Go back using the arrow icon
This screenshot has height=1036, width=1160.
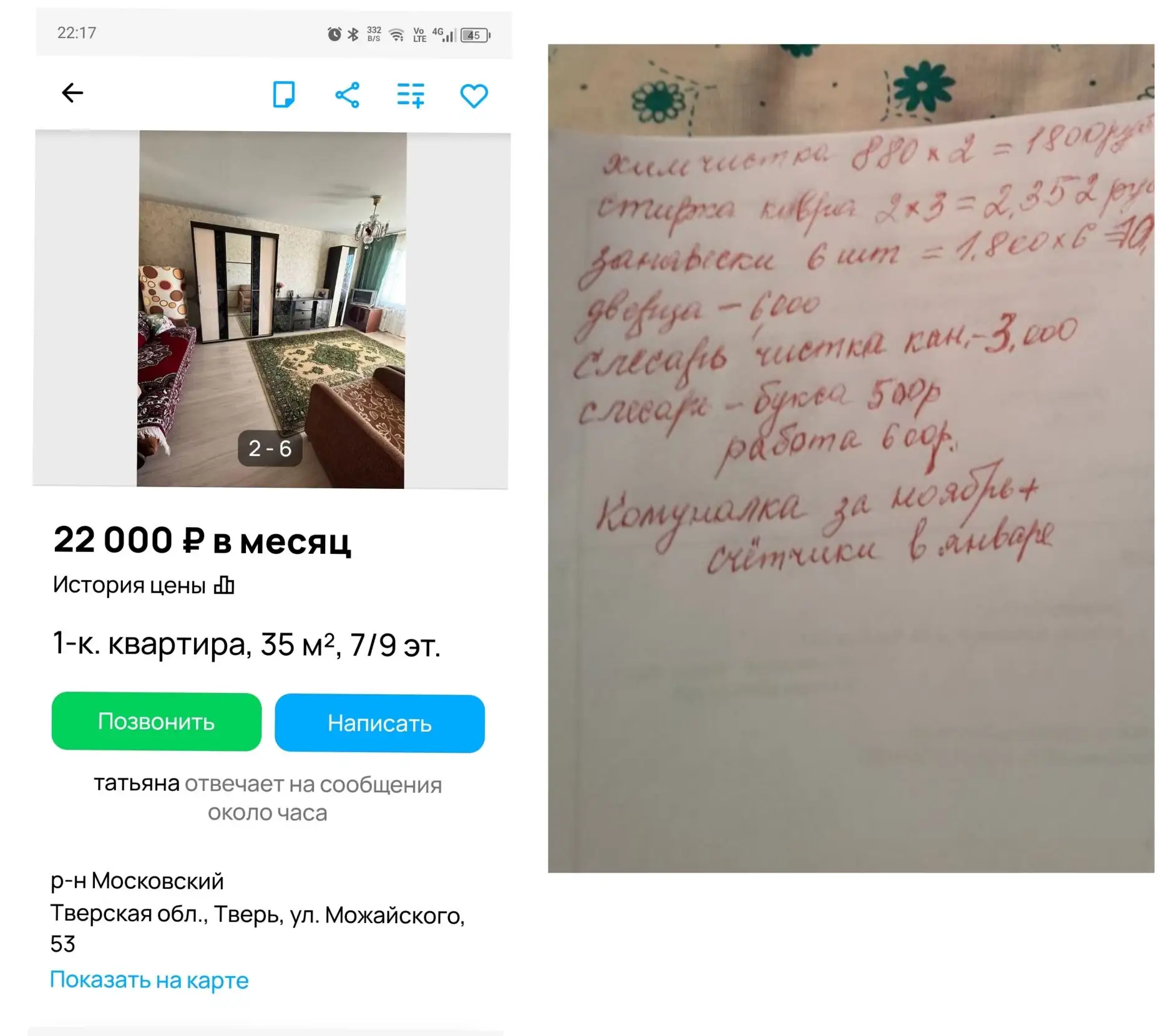pyautogui.click(x=72, y=93)
